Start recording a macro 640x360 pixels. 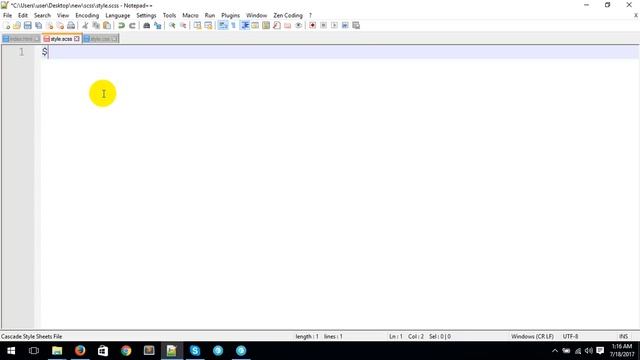[x=312, y=25]
